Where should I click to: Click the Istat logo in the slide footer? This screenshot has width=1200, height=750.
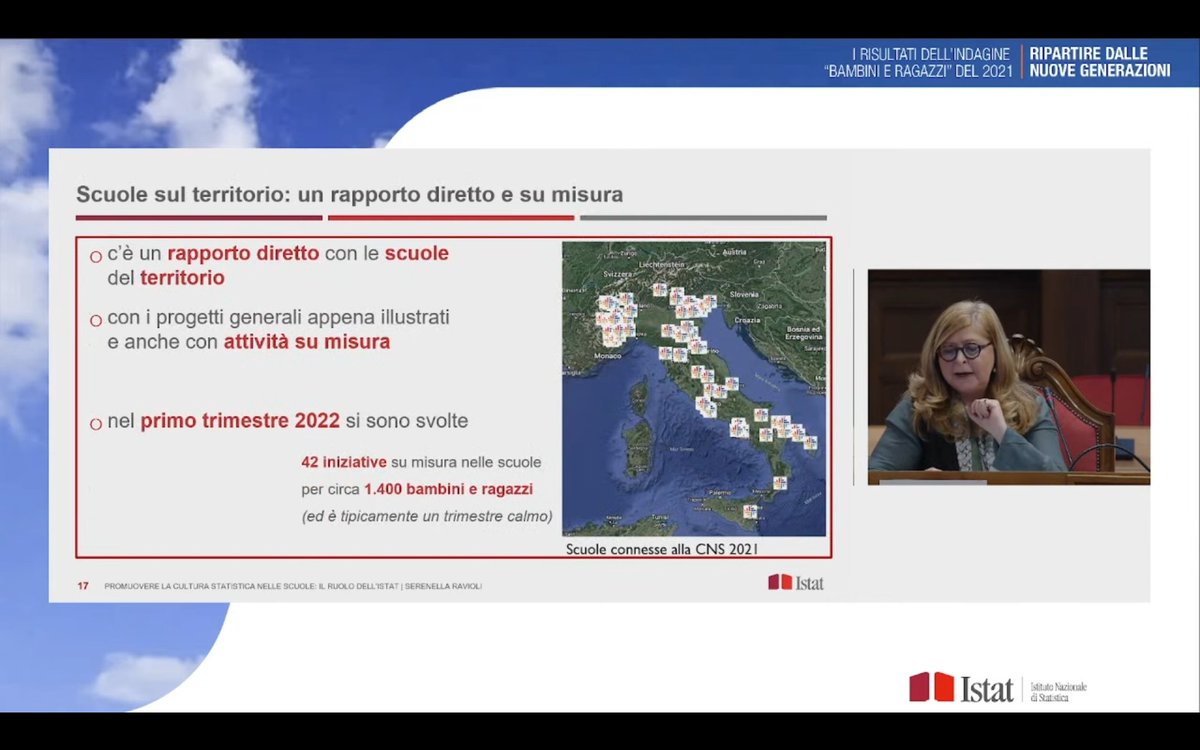pos(796,582)
